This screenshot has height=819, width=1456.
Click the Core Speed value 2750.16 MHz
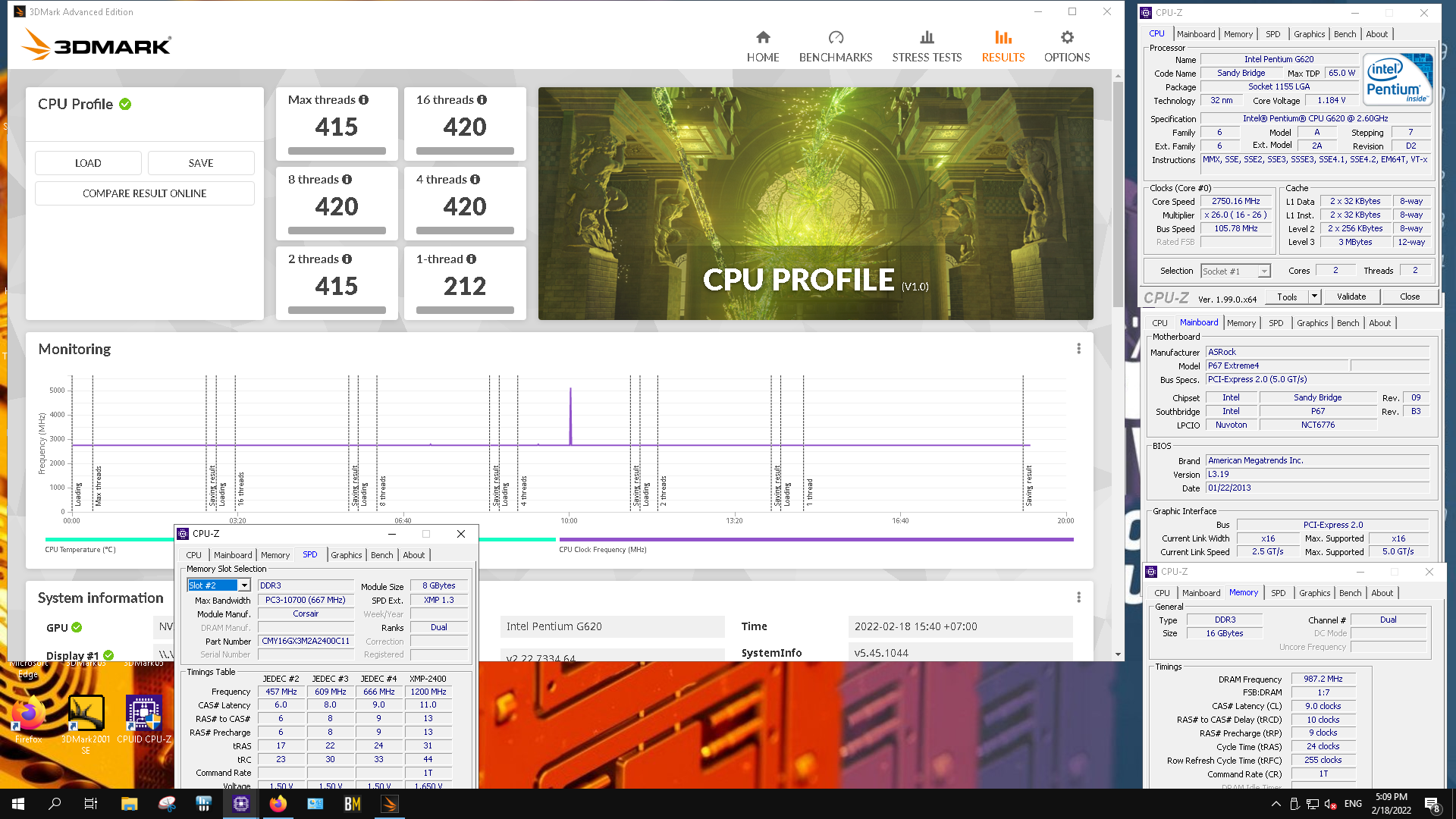click(1235, 202)
